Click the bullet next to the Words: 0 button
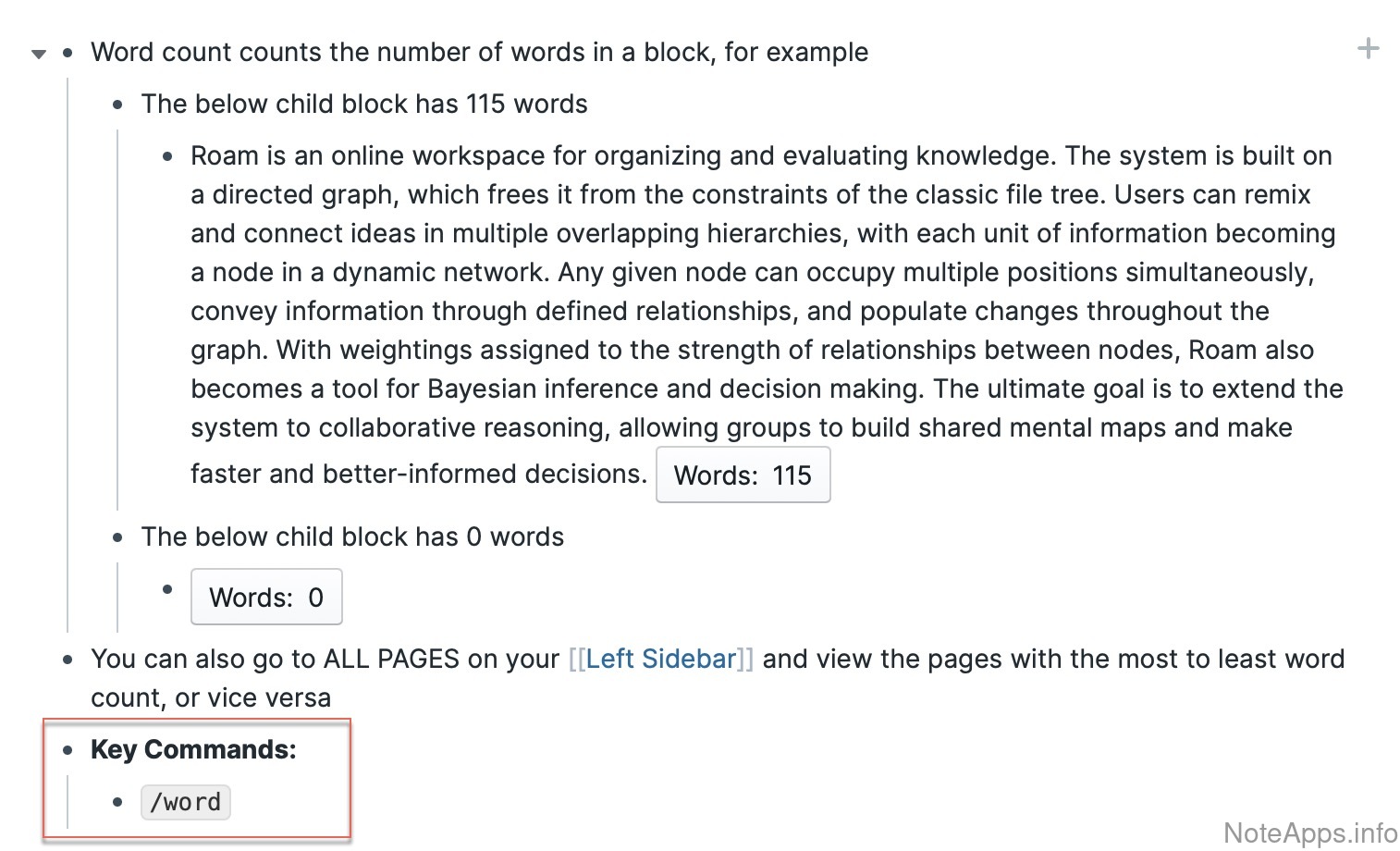 pos(167,589)
